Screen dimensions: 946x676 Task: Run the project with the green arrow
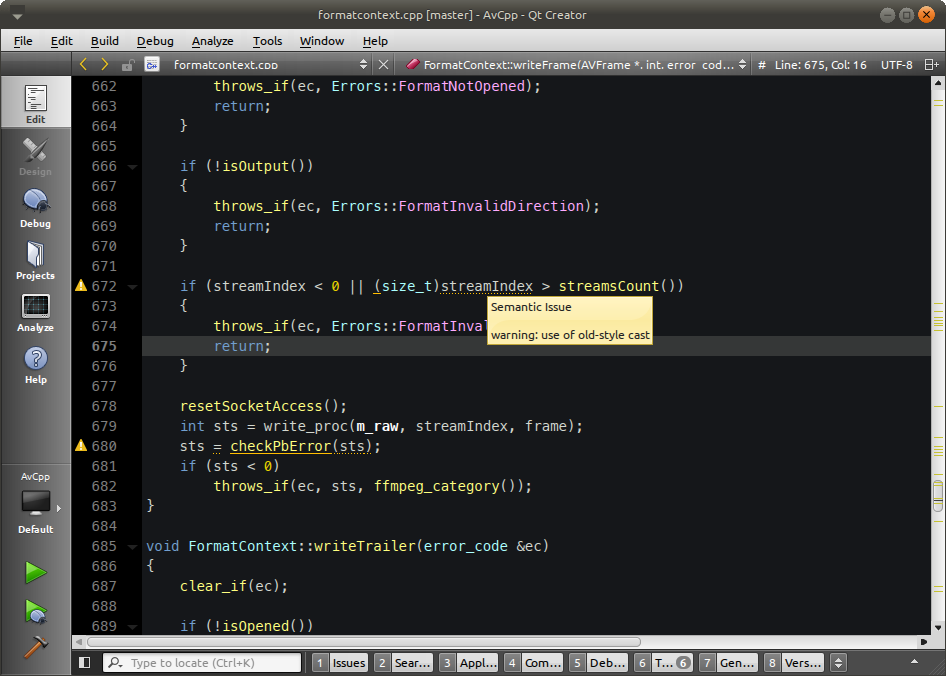[36, 572]
